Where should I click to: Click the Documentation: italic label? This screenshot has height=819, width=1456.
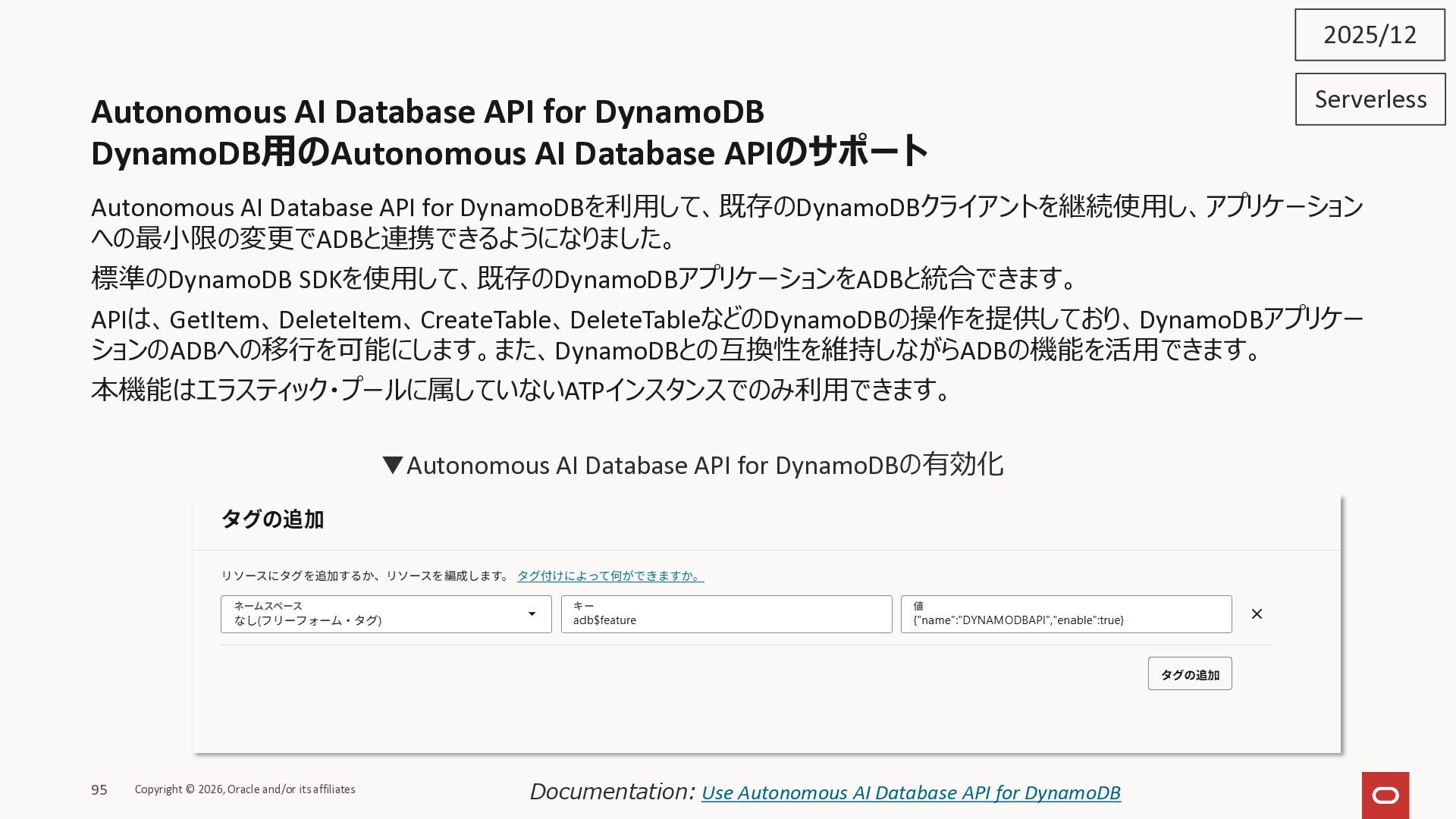point(611,792)
